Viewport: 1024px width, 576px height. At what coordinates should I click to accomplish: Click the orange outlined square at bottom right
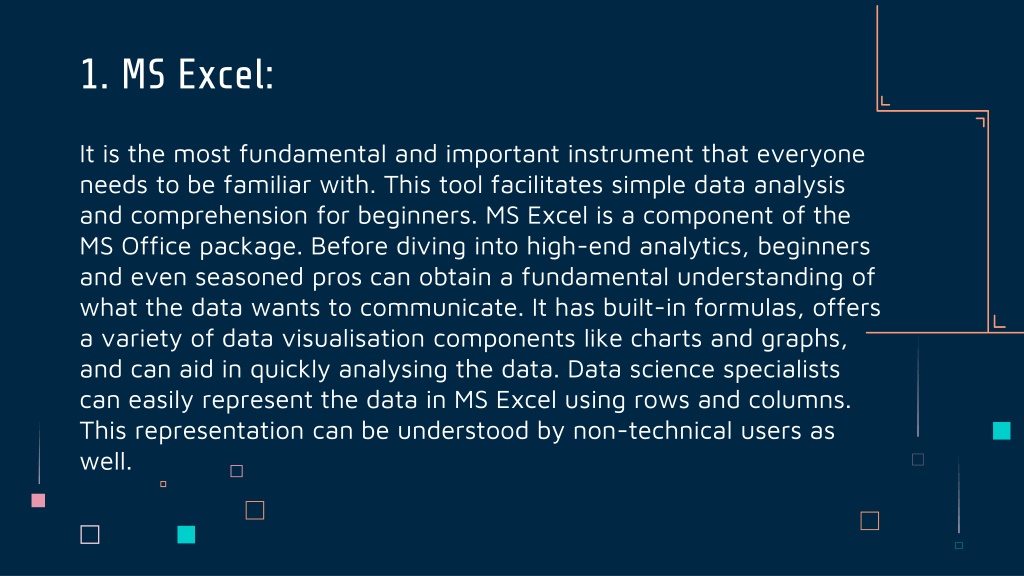coord(870,520)
